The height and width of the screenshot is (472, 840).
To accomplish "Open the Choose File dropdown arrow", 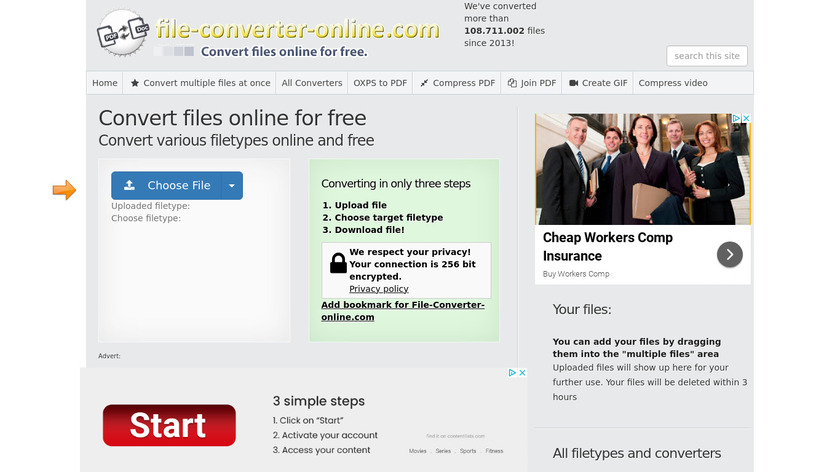I will 232,185.
